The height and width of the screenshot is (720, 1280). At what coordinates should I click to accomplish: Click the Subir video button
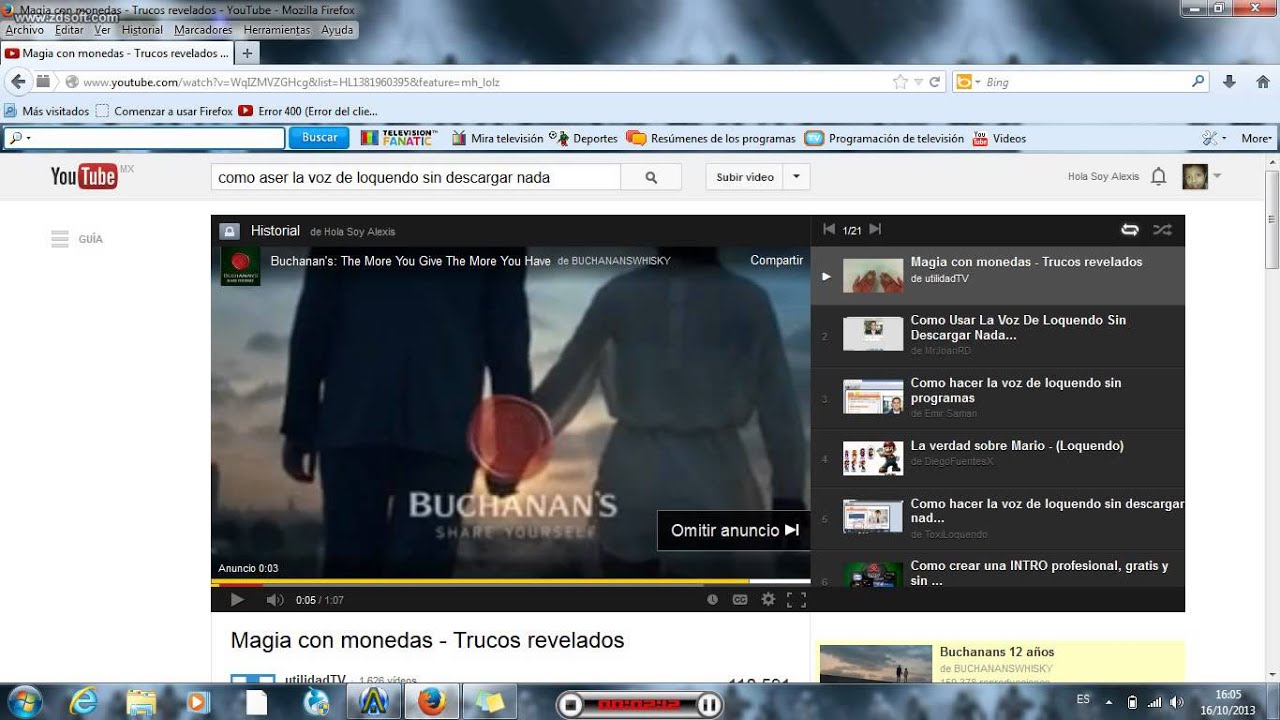(x=745, y=177)
